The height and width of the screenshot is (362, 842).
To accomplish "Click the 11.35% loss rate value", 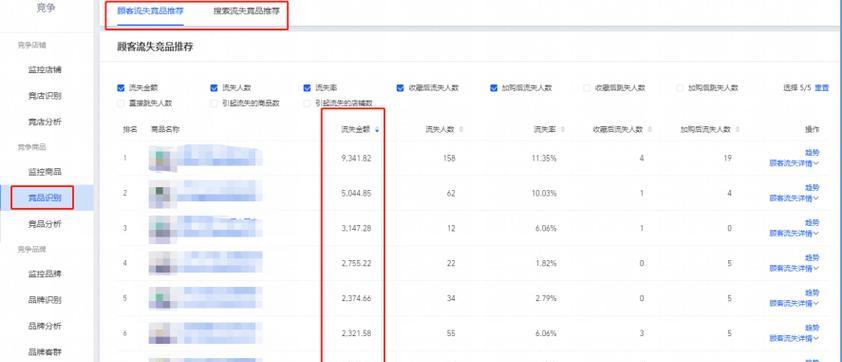I will pos(544,158).
